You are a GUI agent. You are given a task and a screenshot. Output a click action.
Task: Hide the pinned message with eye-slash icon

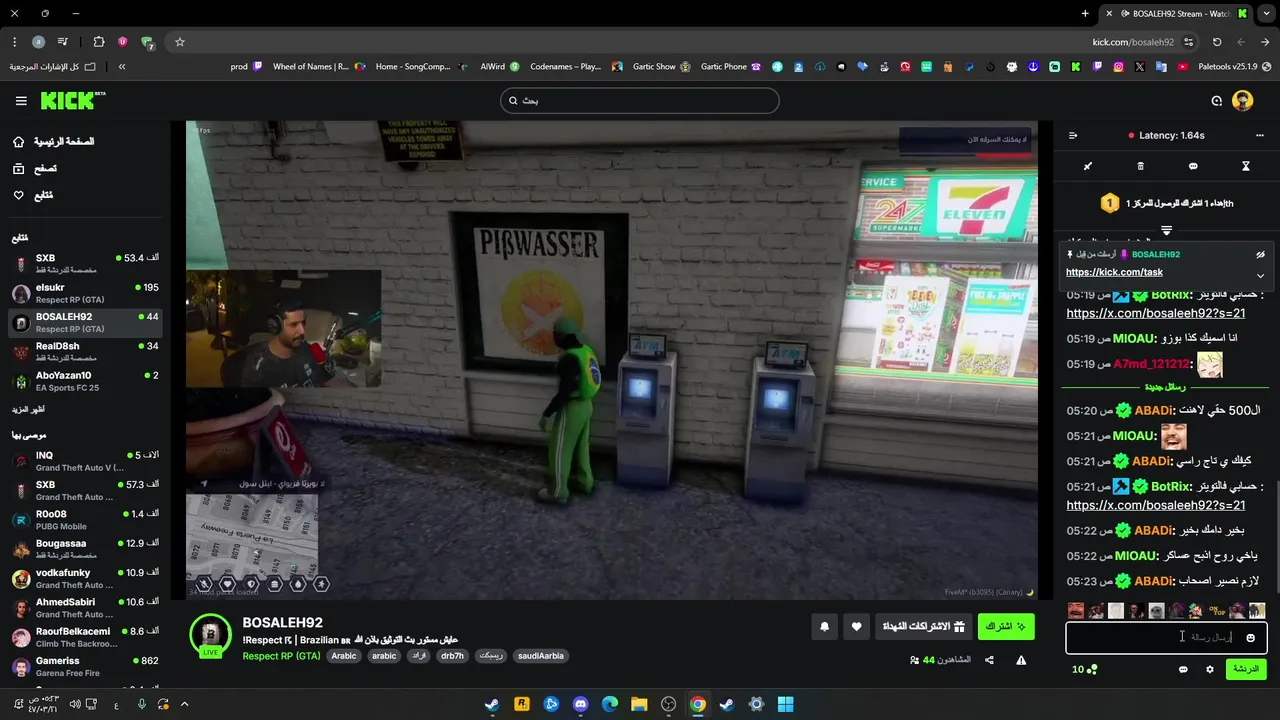coord(1260,255)
